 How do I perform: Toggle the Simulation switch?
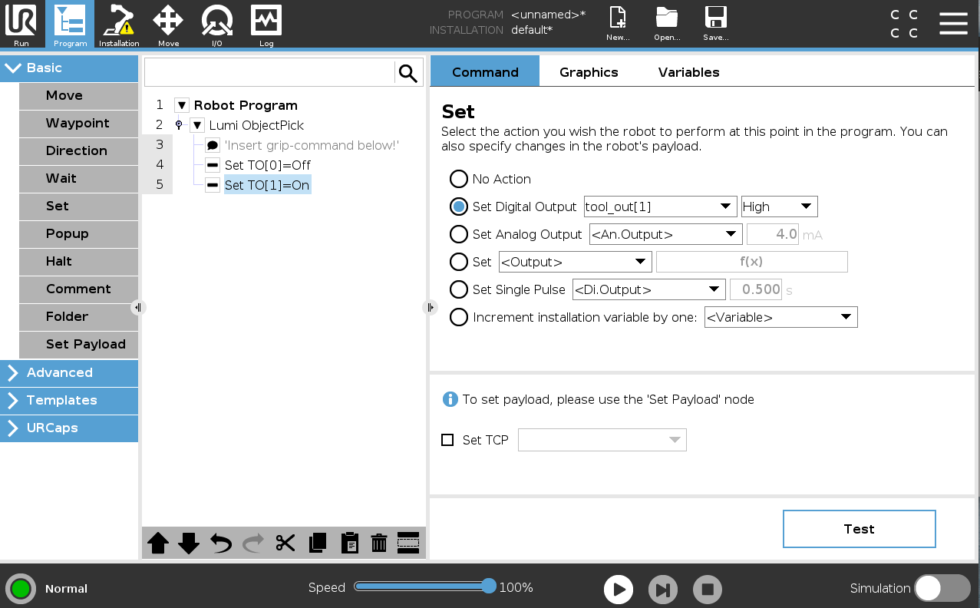pos(941,588)
